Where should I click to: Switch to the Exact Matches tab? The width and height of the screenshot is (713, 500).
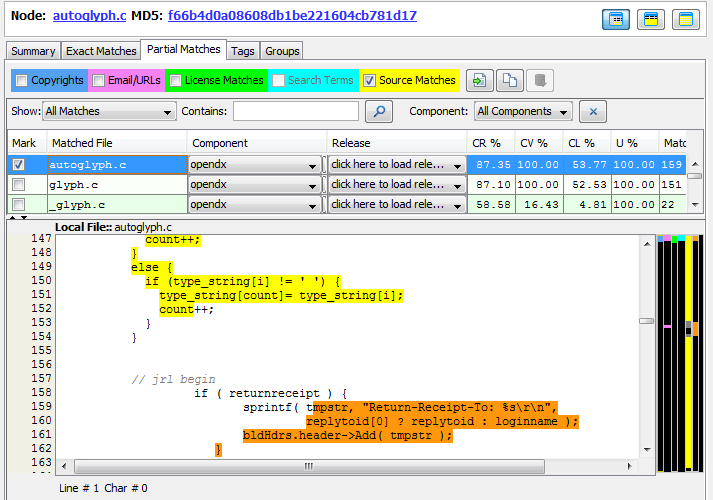100,51
